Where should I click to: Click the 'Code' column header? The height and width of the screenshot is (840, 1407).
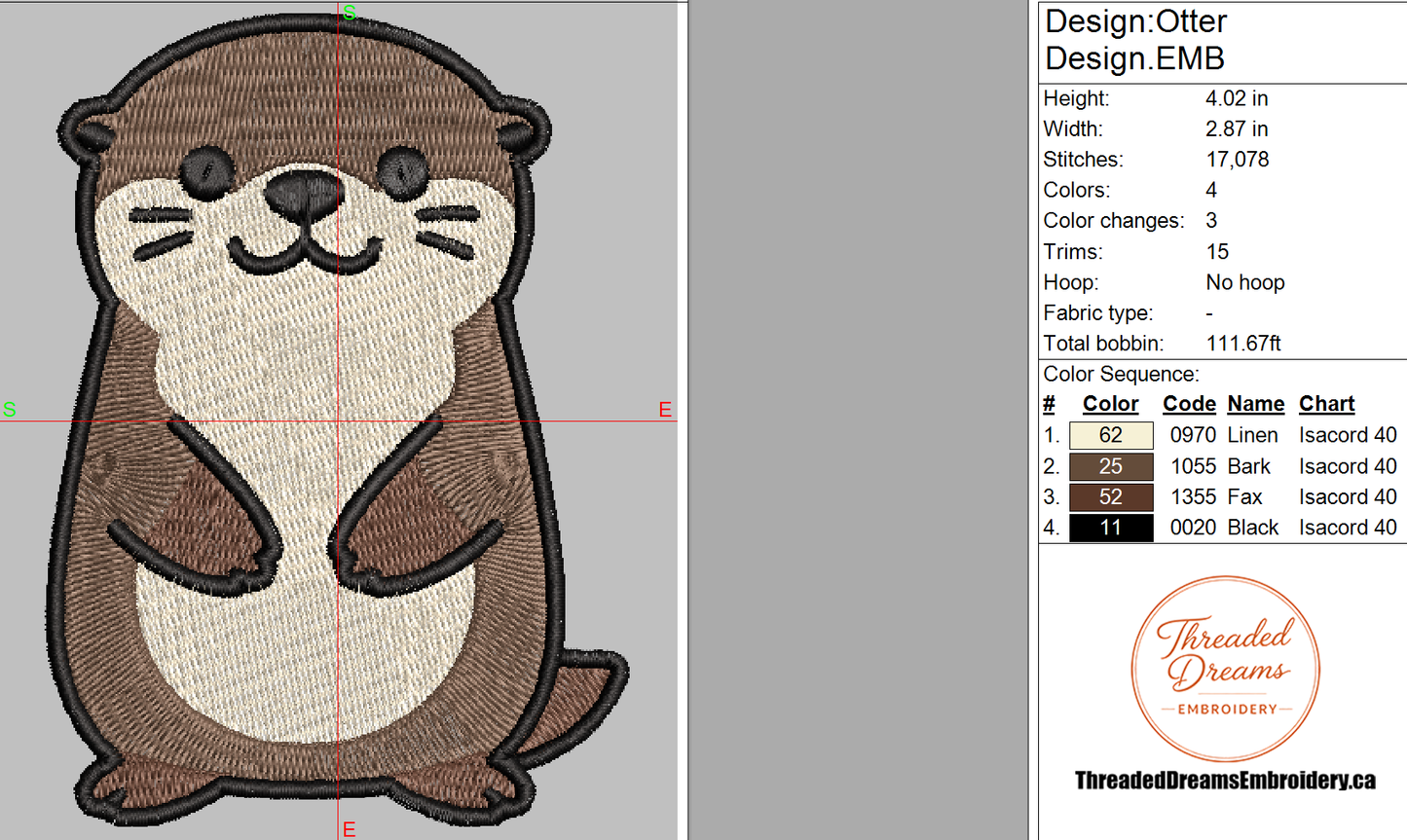coord(1189,404)
